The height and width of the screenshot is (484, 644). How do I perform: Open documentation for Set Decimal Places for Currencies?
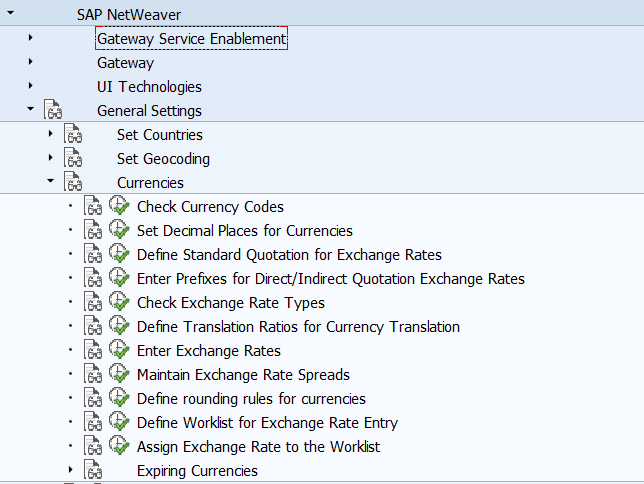click(93, 229)
